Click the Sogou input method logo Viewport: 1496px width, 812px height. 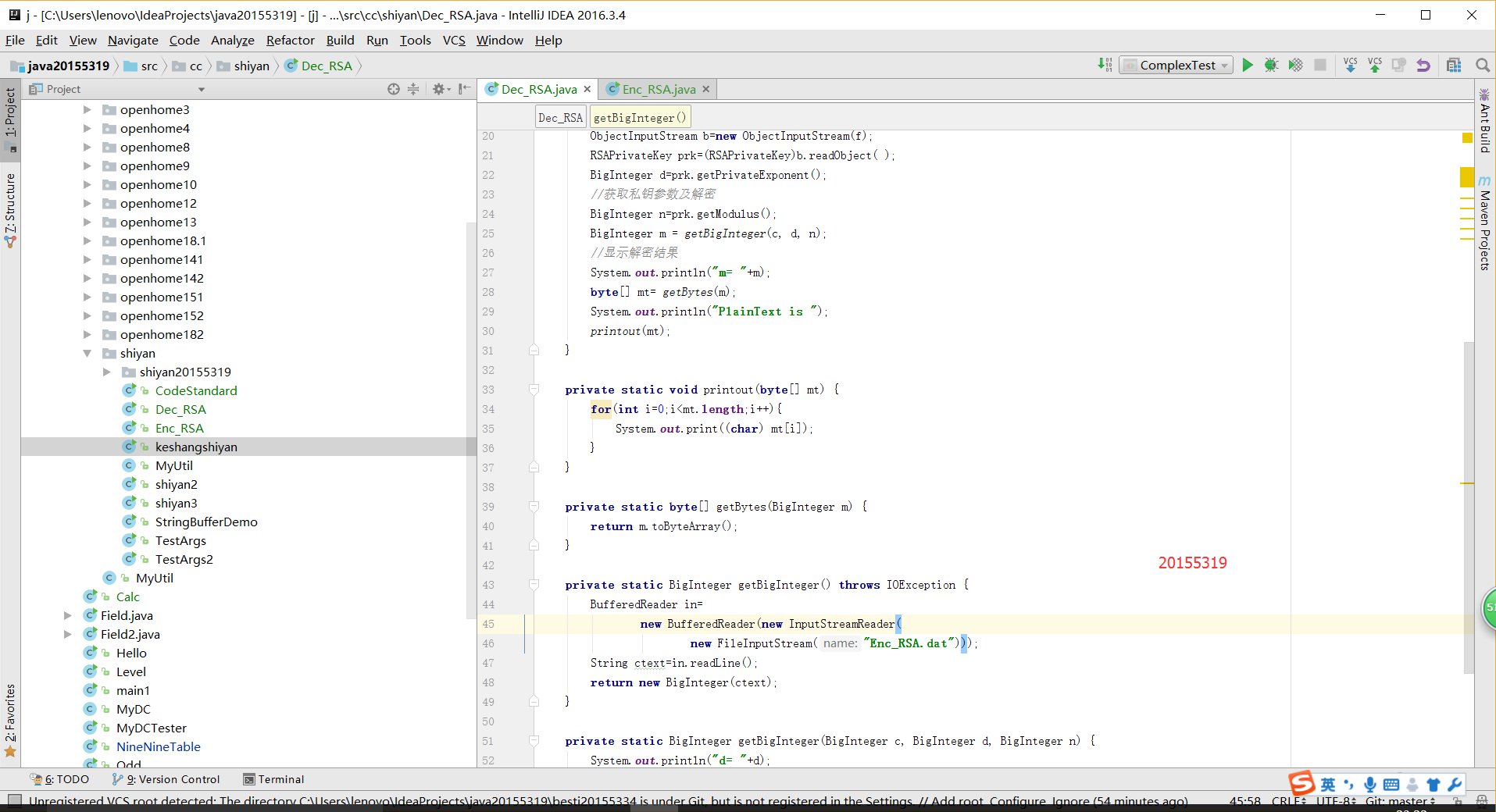pos(1301,783)
